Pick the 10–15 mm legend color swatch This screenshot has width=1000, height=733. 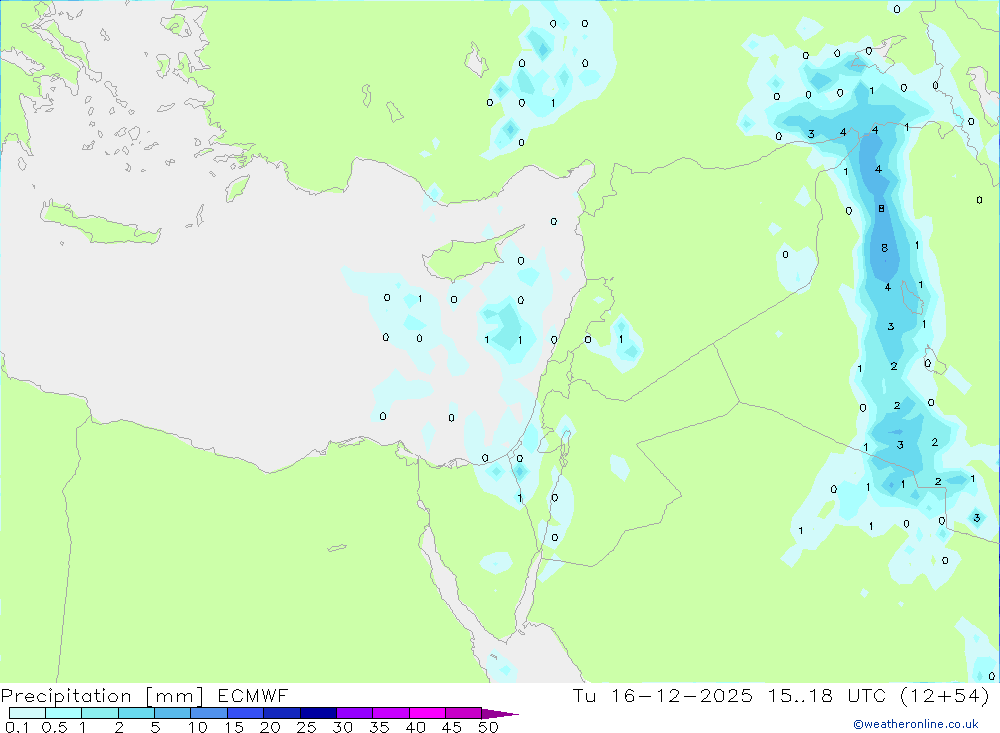click(x=209, y=713)
